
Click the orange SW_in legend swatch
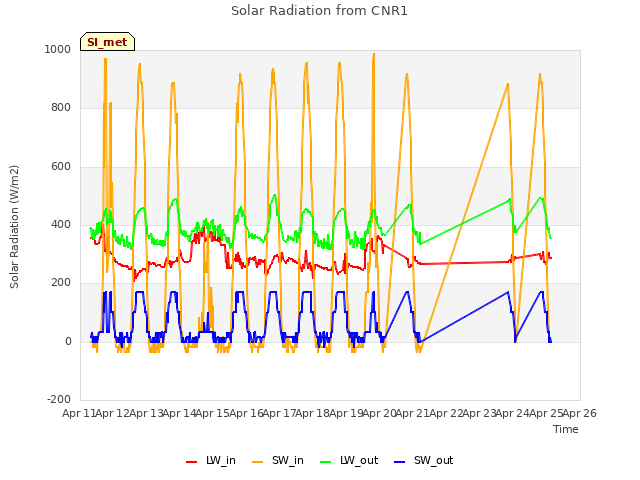(258, 462)
